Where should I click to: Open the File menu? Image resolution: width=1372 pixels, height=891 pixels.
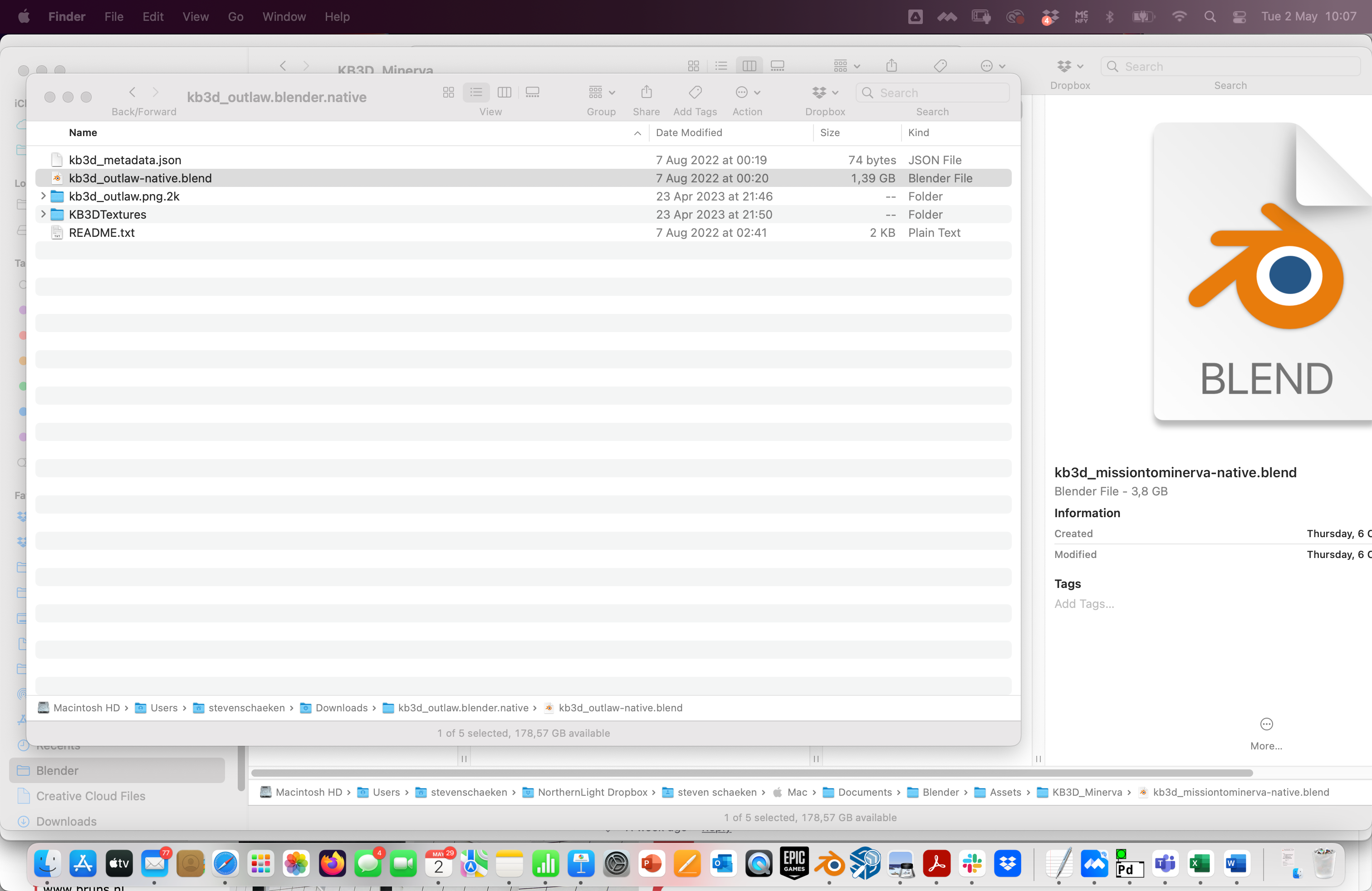click(113, 17)
